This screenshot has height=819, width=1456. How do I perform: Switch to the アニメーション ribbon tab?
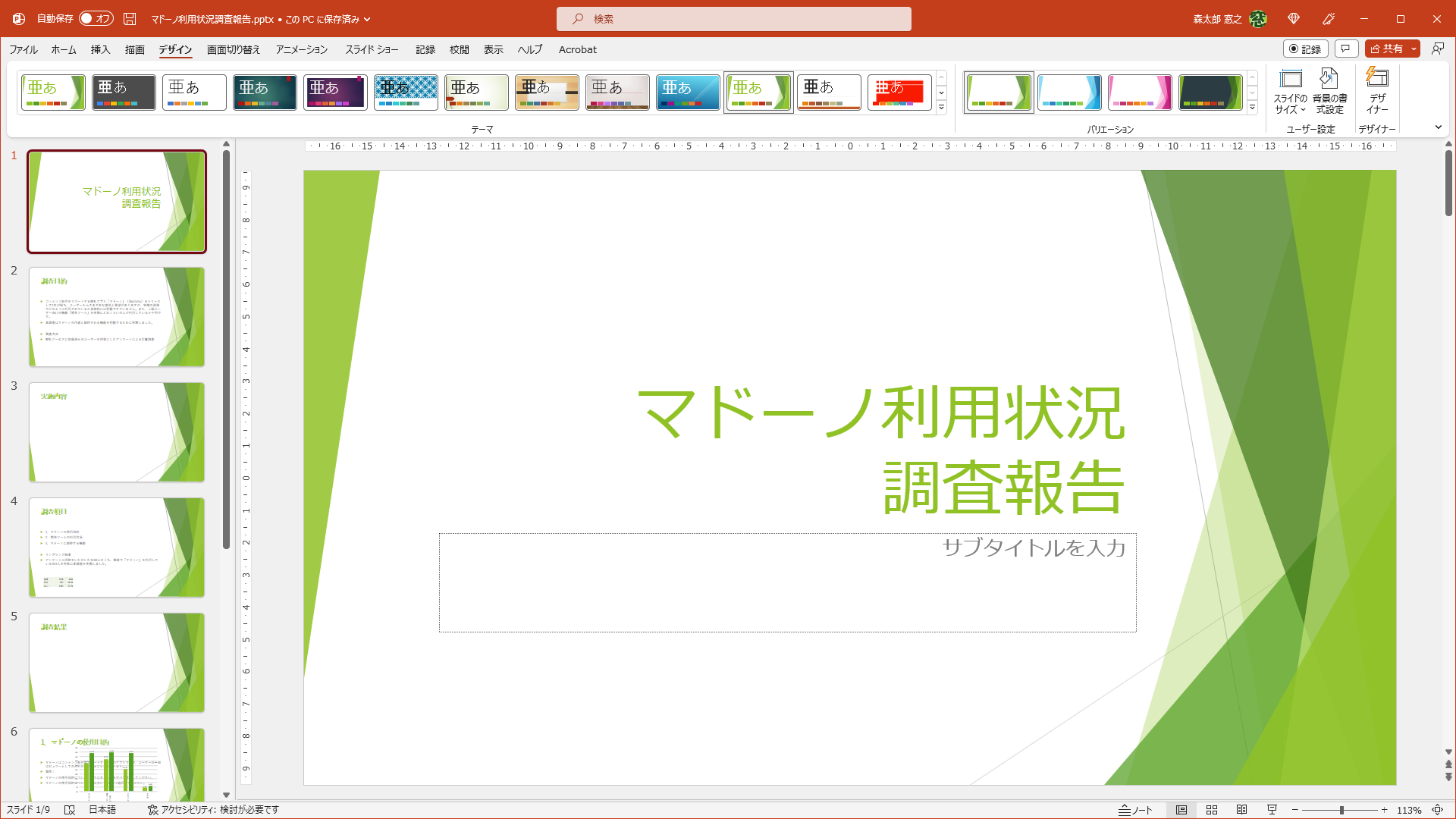tap(300, 49)
